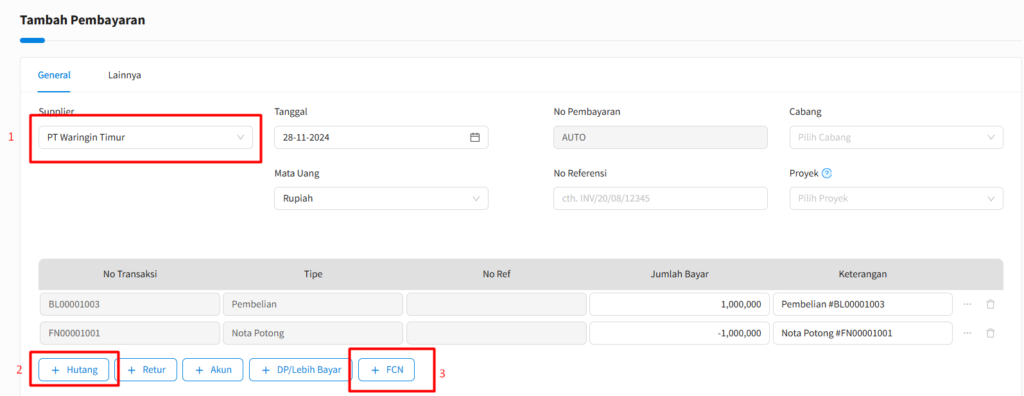Switch to the General tab
The height and width of the screenshot is (396, 1024).
54,74
